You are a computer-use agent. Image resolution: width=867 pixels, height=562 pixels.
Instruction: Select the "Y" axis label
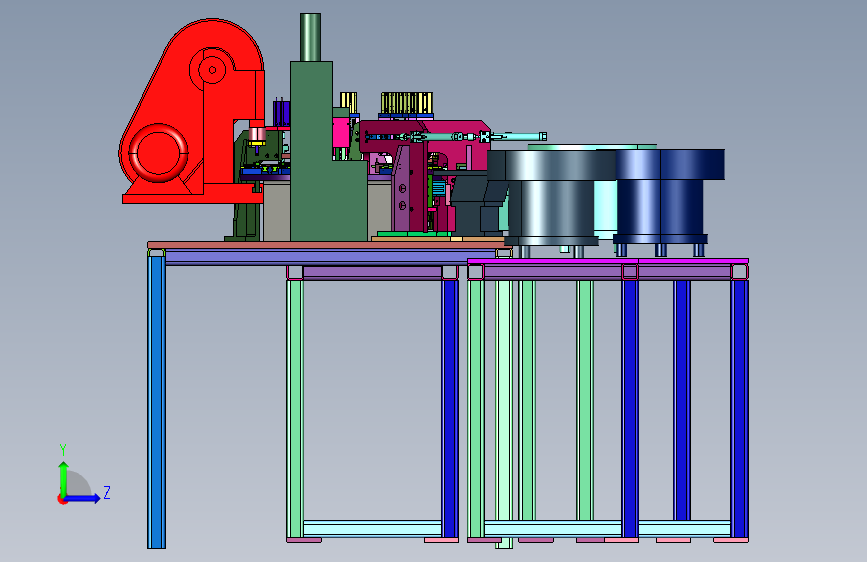pyautogui.click(x=62, y=449)
